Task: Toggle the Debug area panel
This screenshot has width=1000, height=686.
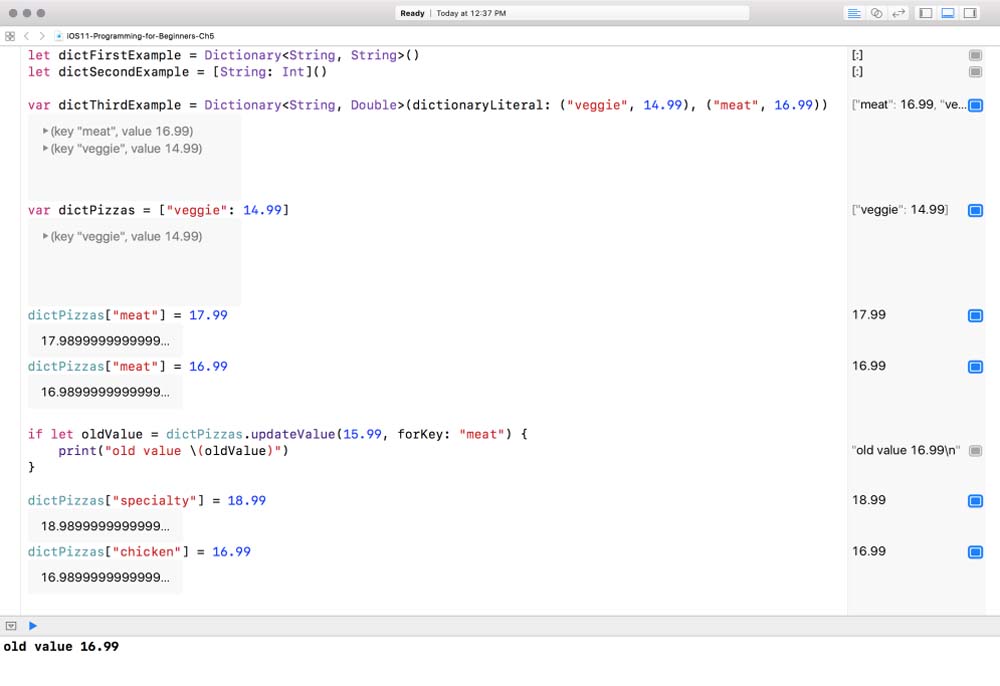Action: [x=947, y=13]
